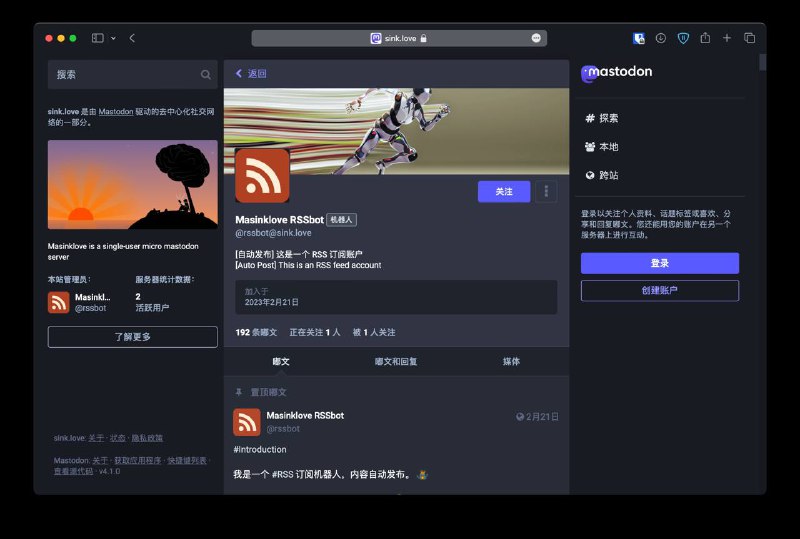Open Explore (探索) hashtag icon

tap(590, 118)
